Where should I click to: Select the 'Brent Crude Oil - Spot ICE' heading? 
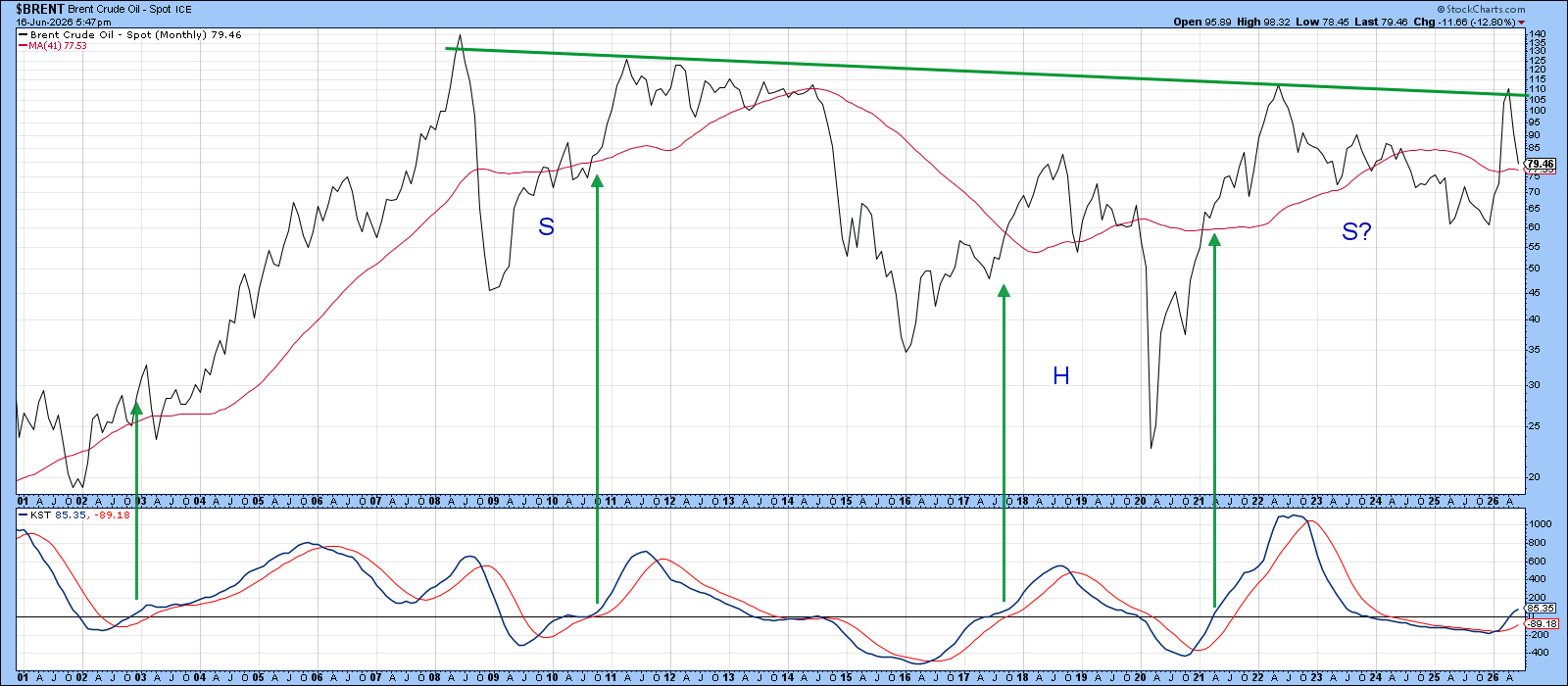click(x=128, y=9)
